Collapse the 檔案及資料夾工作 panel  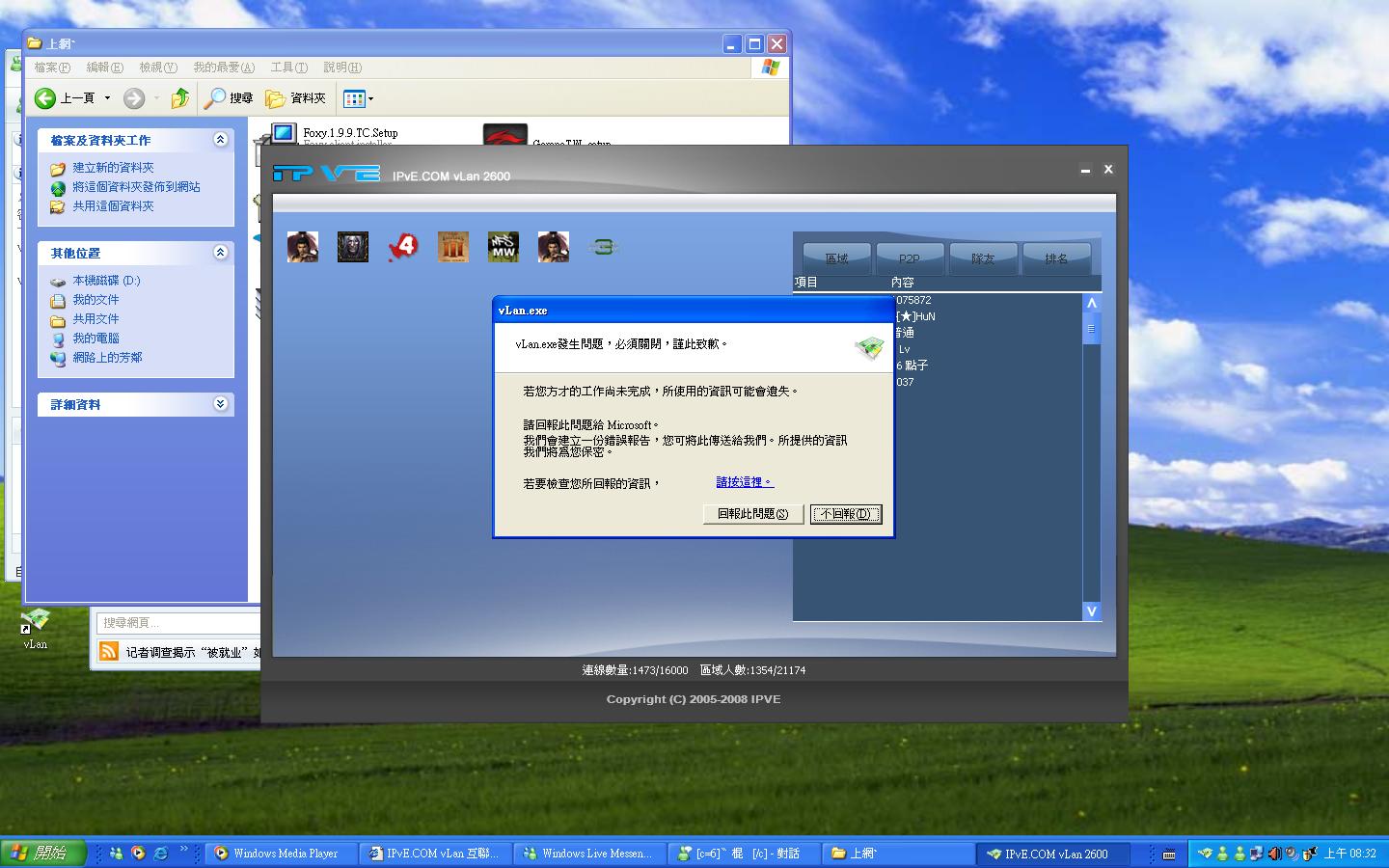[220, 140]
